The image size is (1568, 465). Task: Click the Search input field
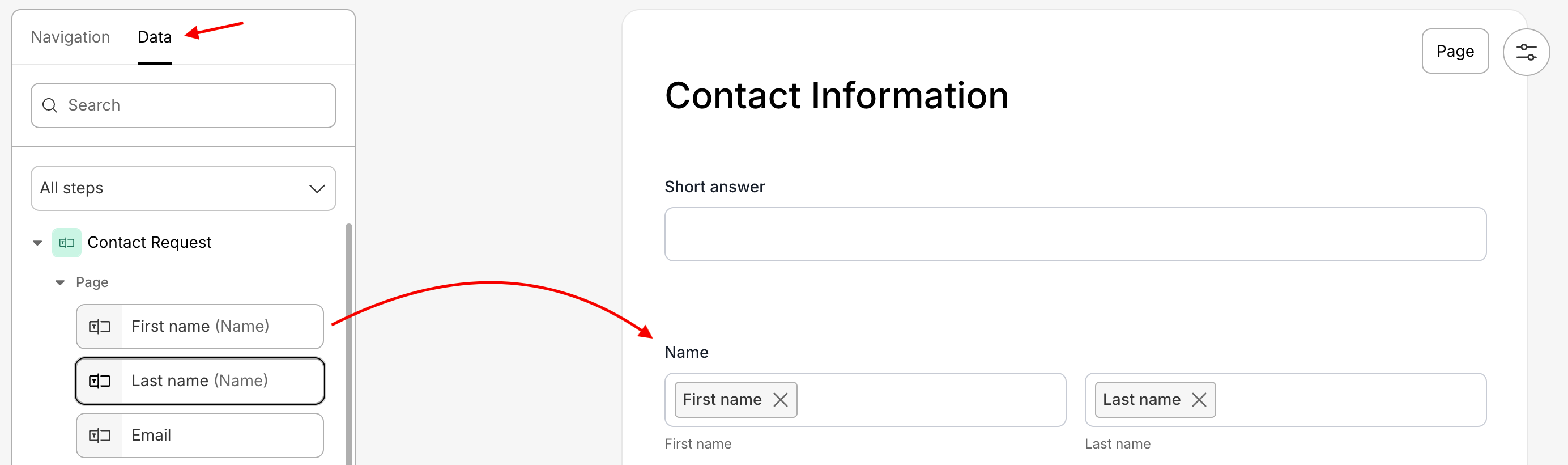pyautogui.click(x=195, y=105)
